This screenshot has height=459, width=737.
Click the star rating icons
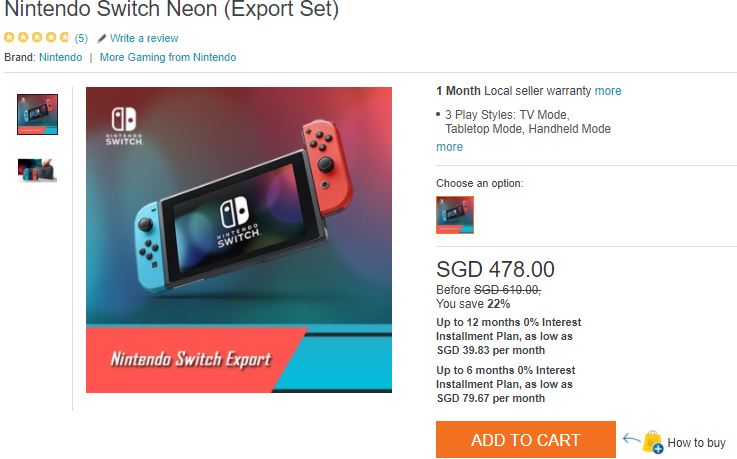tap(37, 38)
